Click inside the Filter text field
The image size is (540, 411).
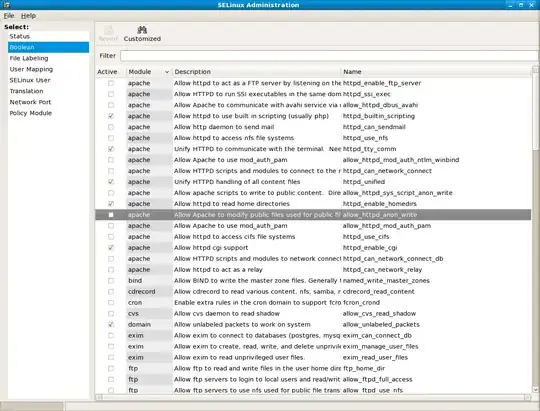coord(329,55)
